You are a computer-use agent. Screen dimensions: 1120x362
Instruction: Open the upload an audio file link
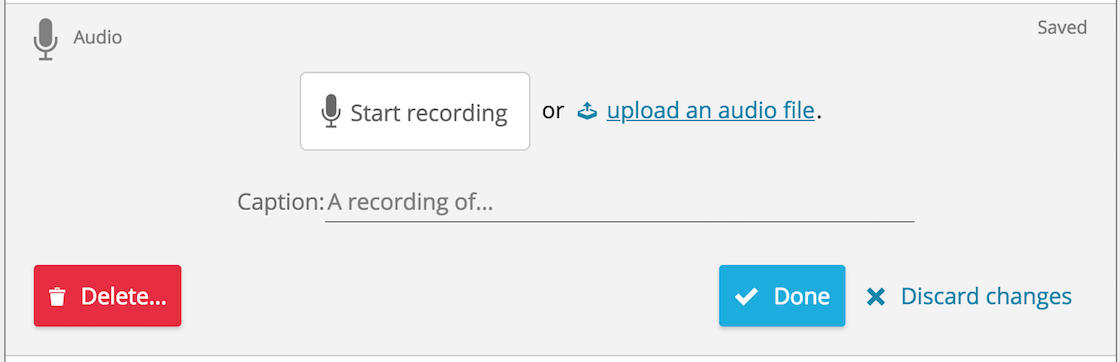(x=711, y=111)
